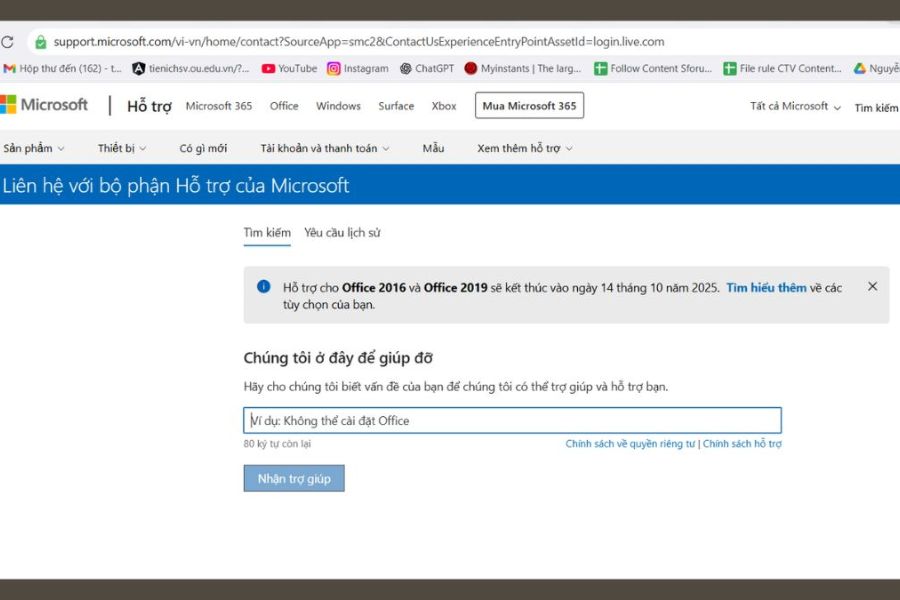Viewport: 900px width, 600px height.
Task: Click the Nhận trợ giúp button
Action: tap(294, 478)
